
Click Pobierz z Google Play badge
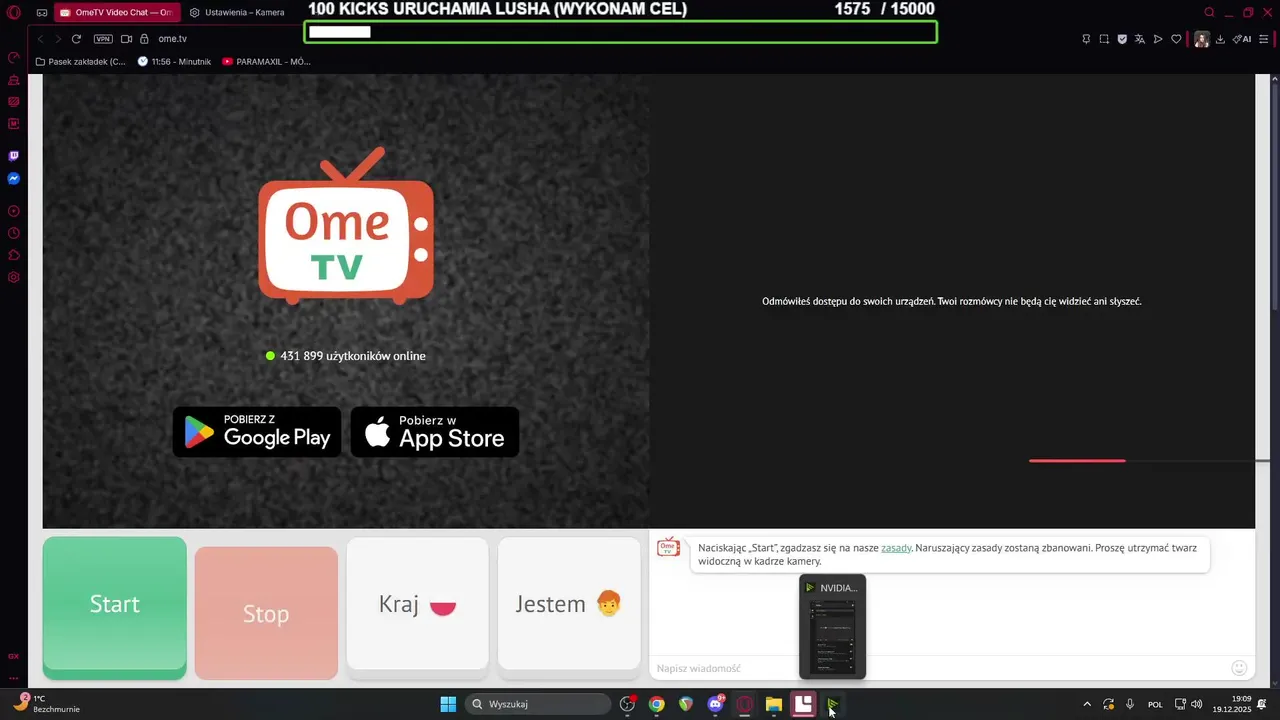[x=257, y=432]
